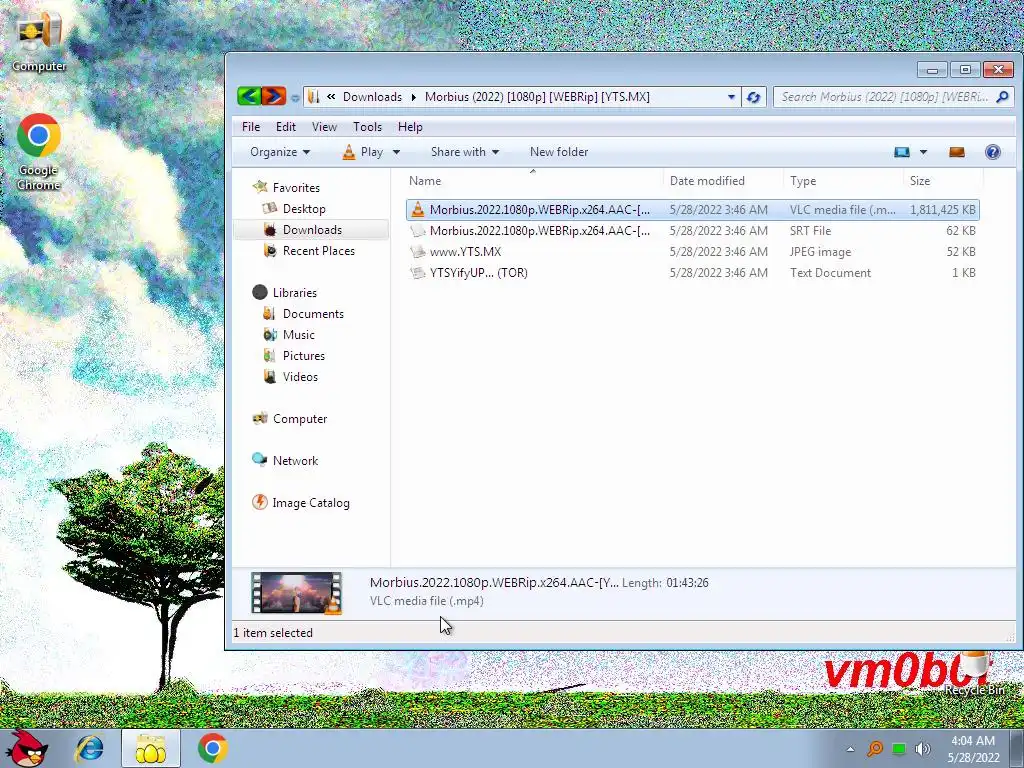Open Desktop in the navigation pane
Screen dimensions: 1024x768
[x=304, y=208]
